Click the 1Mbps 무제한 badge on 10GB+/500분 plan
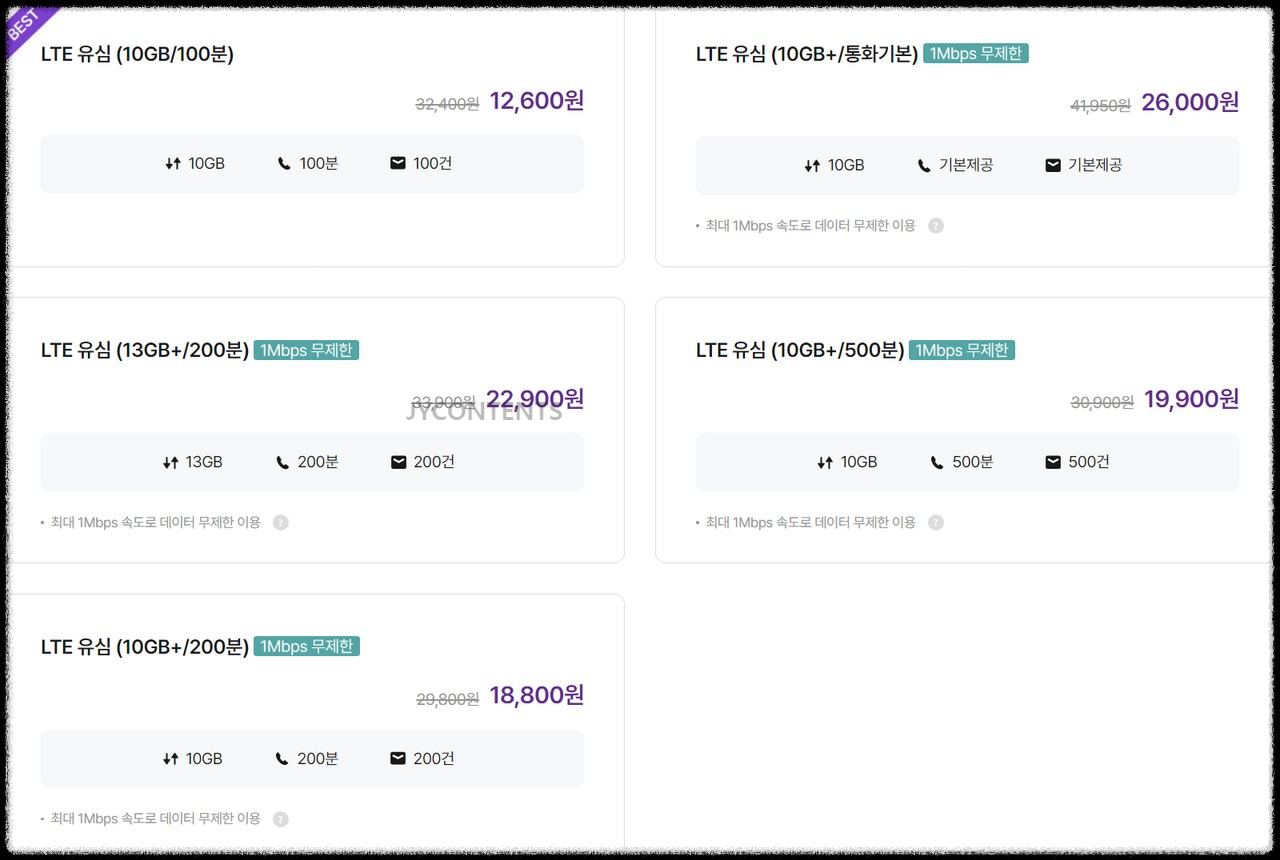 point(962,350)
